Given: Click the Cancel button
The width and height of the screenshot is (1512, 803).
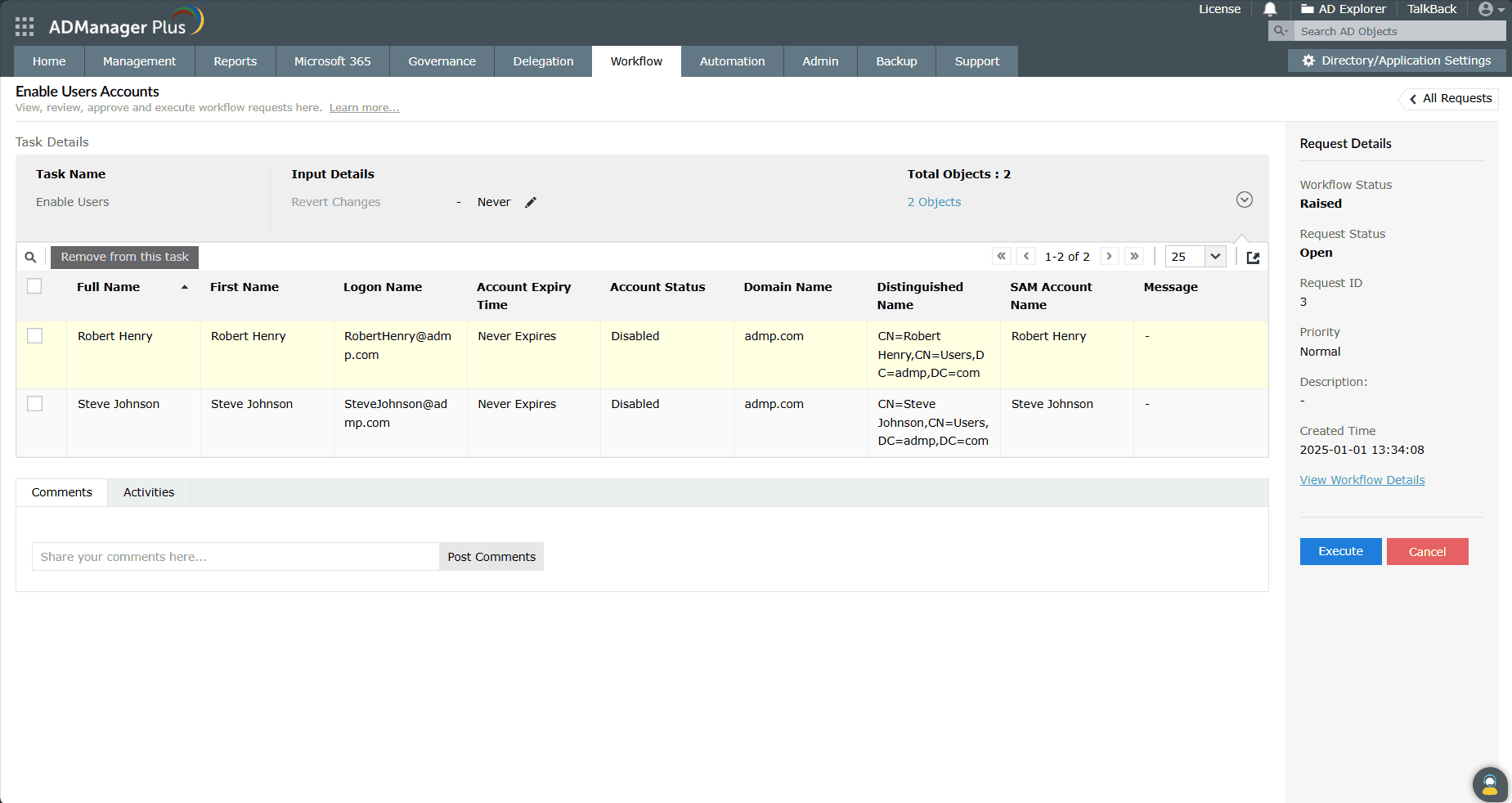Looking at the screenshot, I should 1428,551.
